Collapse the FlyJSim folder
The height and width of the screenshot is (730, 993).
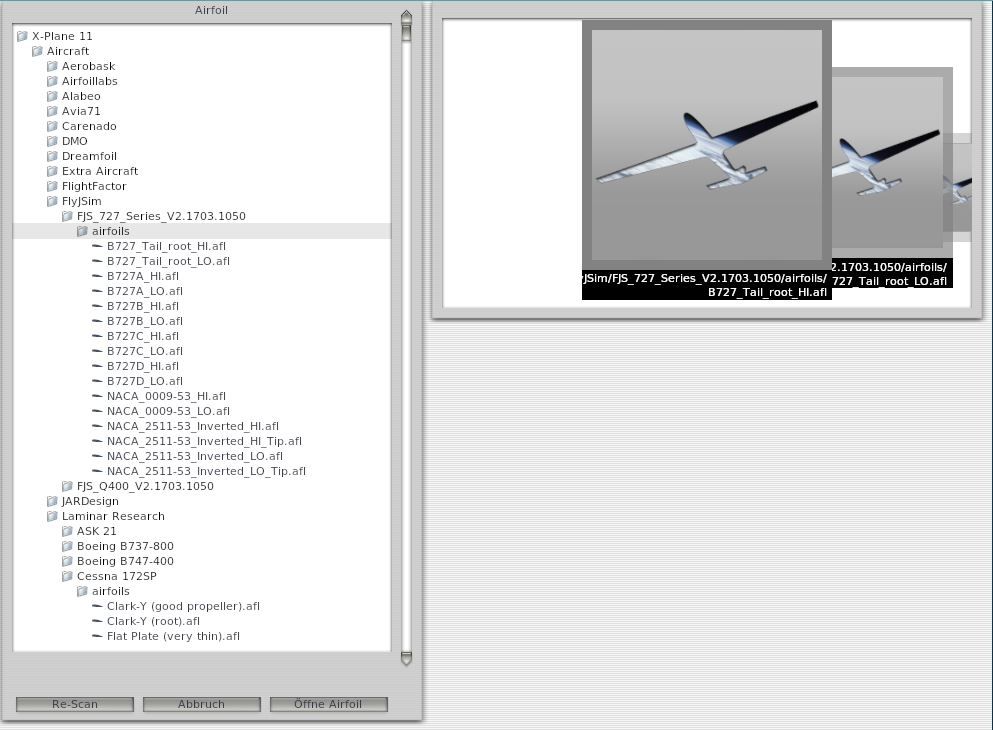click(x=52, y=201)
